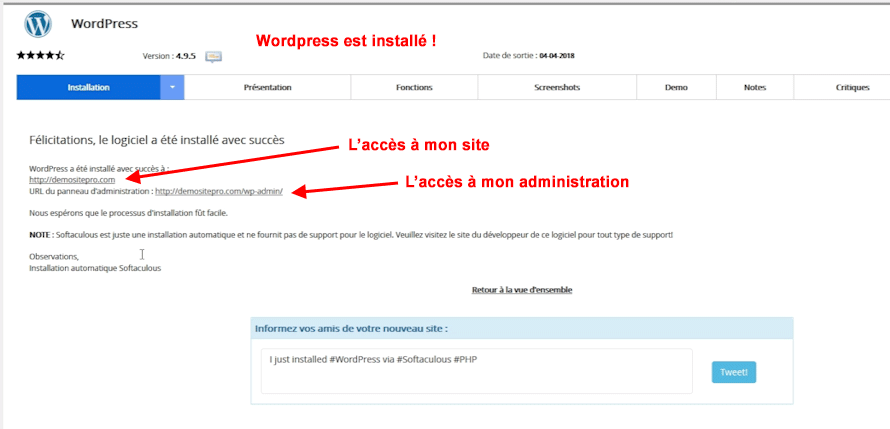View the Screenshots tab
The height and width of the screenshot is (429, 890).
tap(557, 87)
